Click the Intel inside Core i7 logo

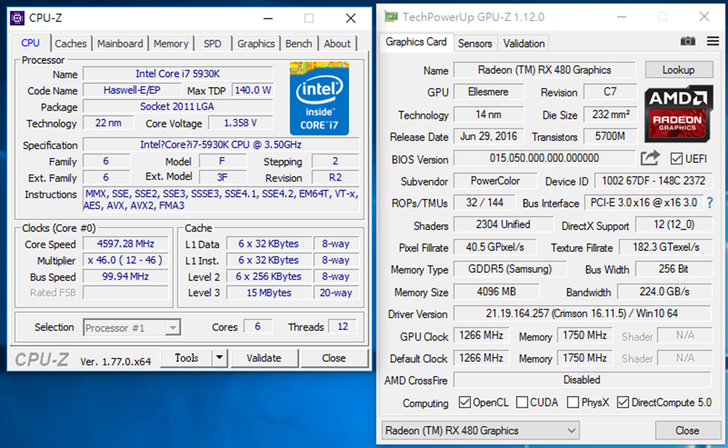click(x=319, y=98)
